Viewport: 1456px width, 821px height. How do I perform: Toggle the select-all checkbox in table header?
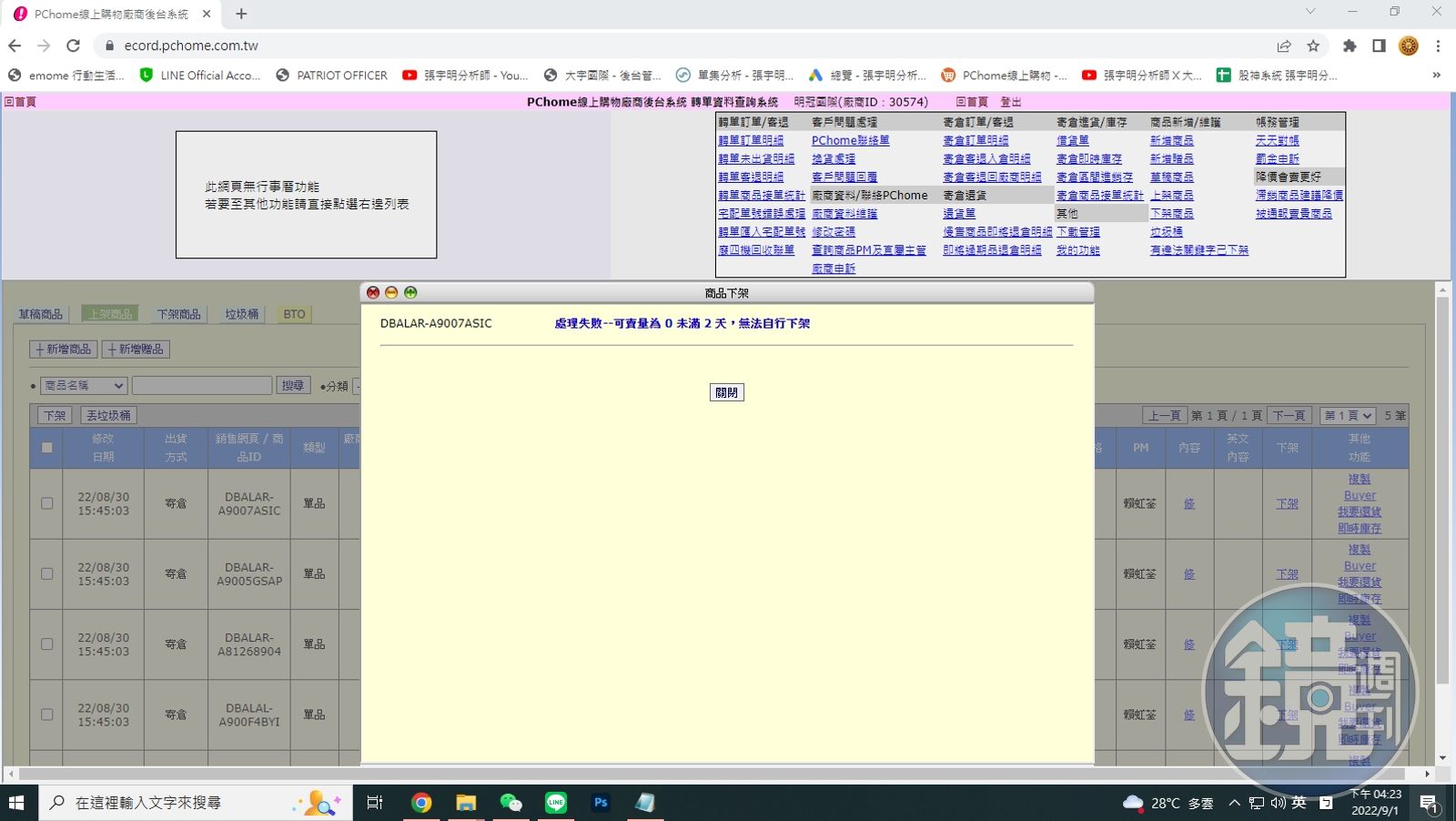coord(47,447)
